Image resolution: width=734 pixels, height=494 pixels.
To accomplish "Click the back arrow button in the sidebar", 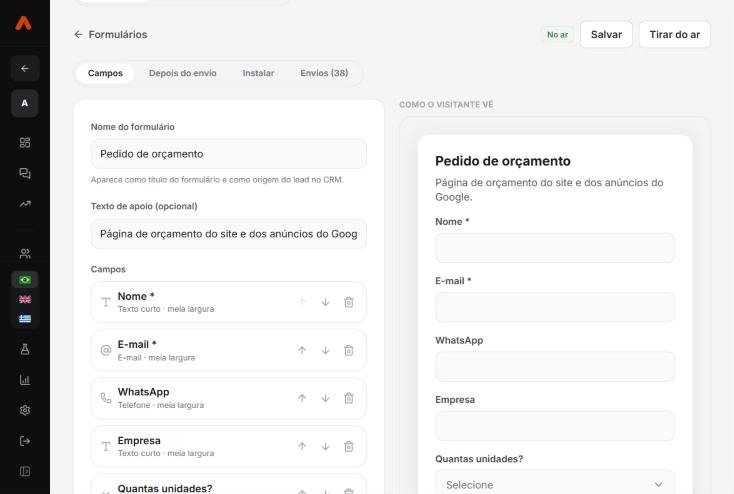I will point(25,68).
